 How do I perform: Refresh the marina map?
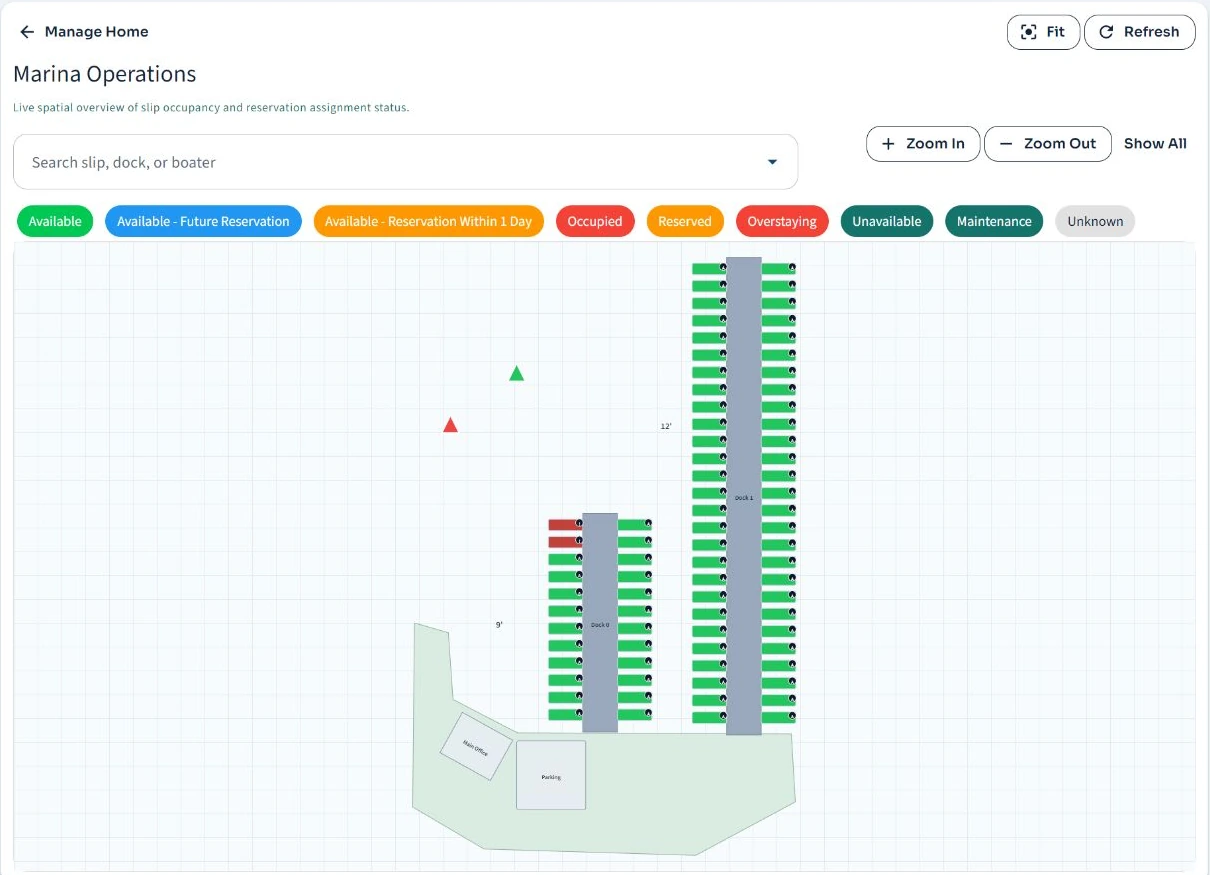tap(1139, 32)
